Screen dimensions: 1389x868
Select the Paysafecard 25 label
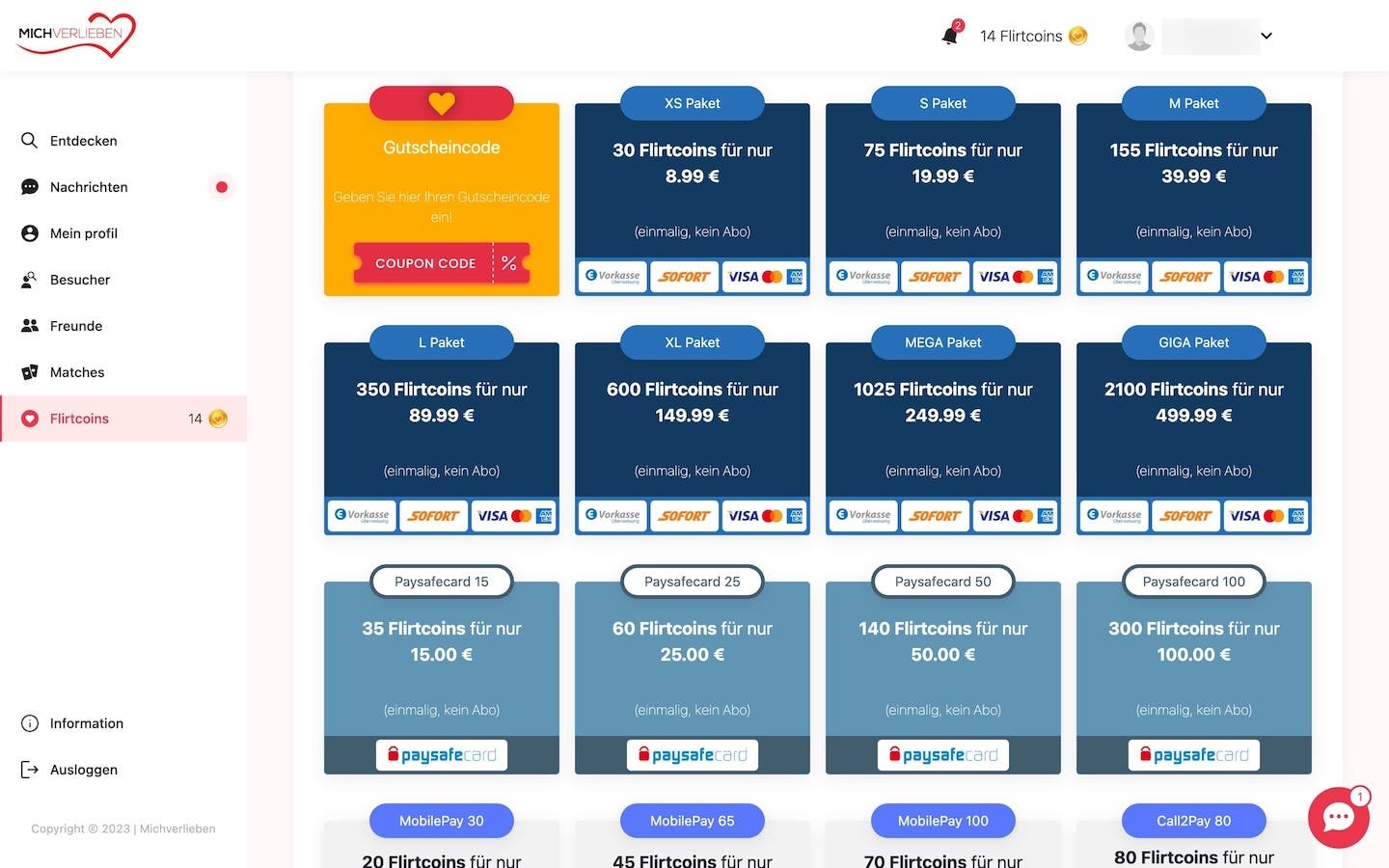693,582
